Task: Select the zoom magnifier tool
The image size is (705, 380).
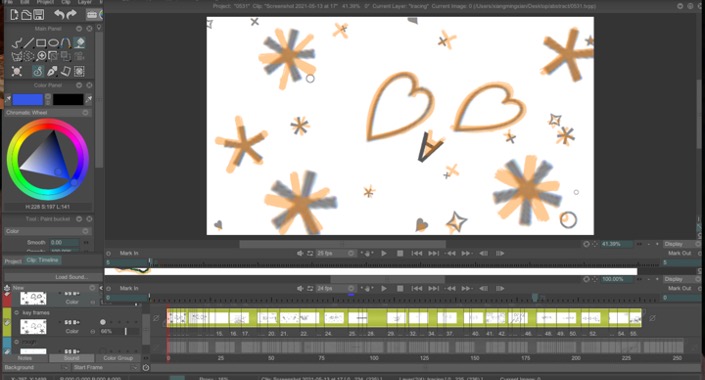Action: pos(41,56)
